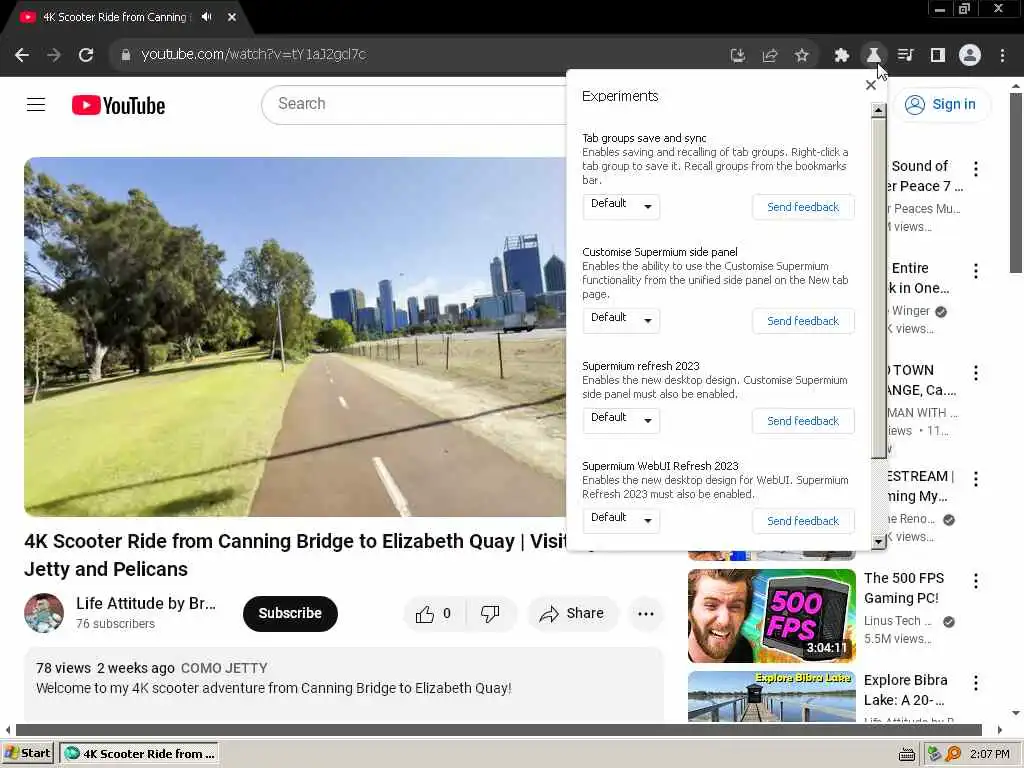The image size is (1024, 768).
Task: Mute the tab via its speaker icon
Action: pos(206,17)
